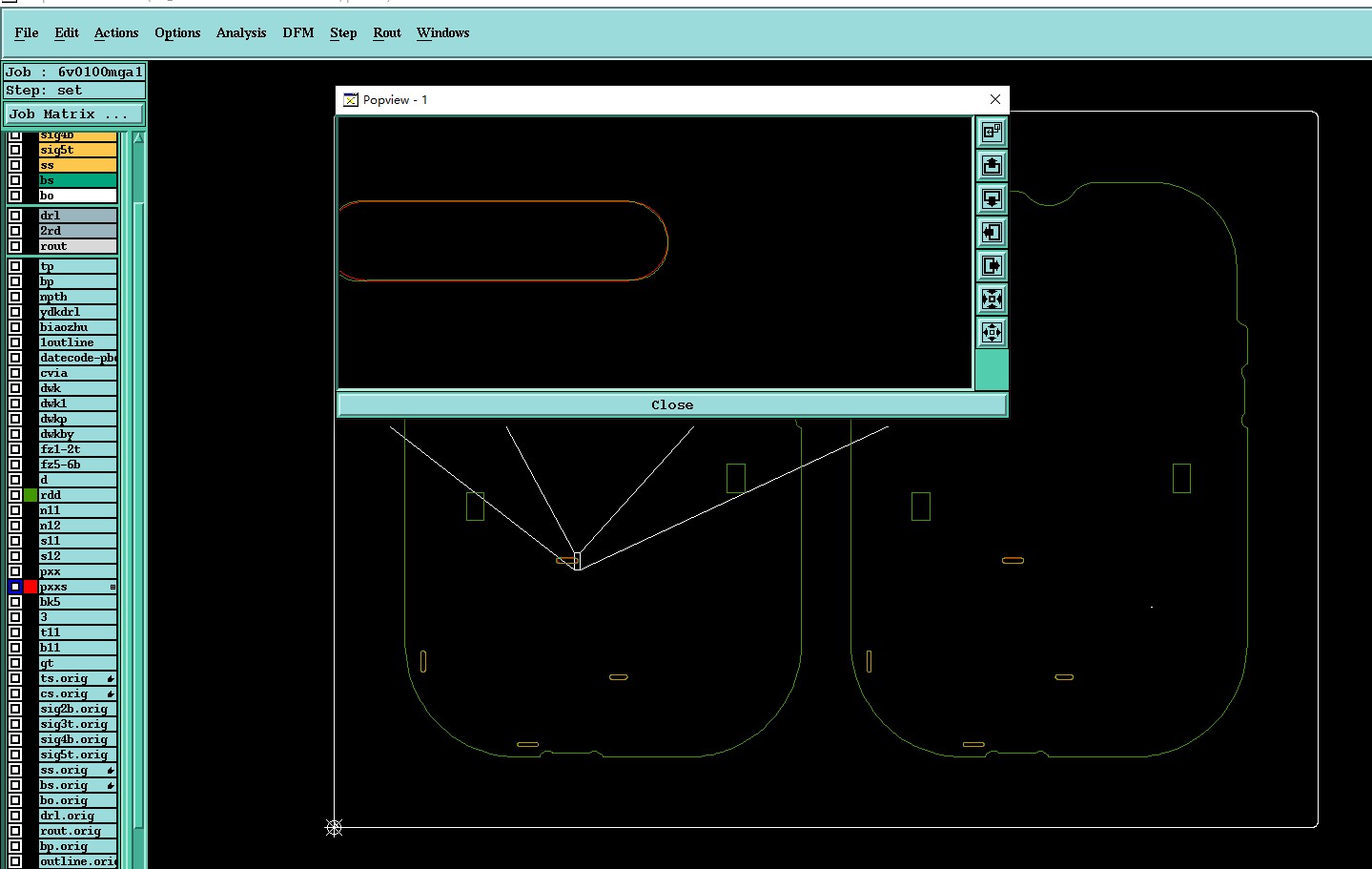Select the cvia layer row
This screenshot has height=869, width=1372.
click(x=78, y=373)
